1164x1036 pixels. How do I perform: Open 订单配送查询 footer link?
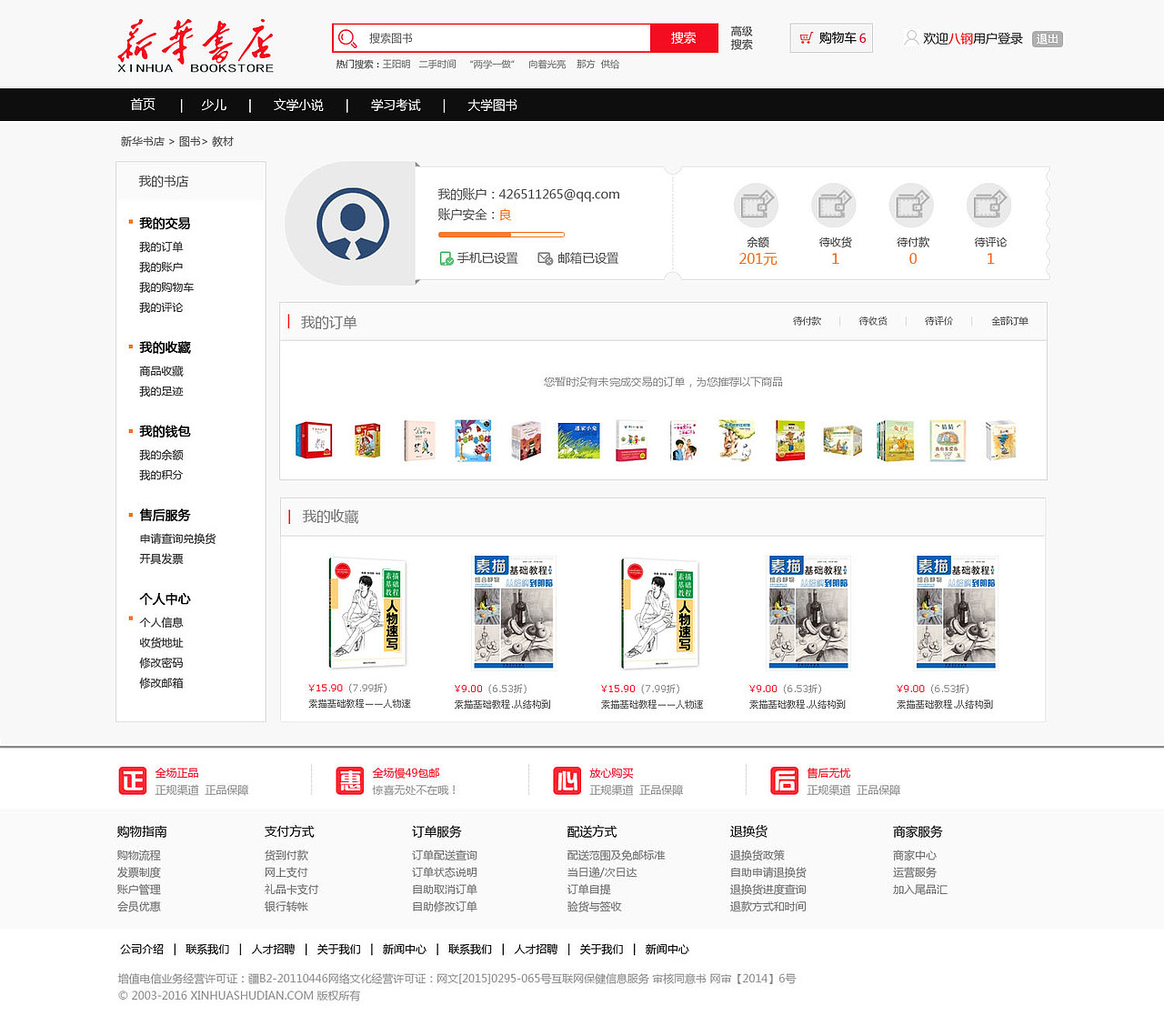pyautogui.click(x=444, y=855)
